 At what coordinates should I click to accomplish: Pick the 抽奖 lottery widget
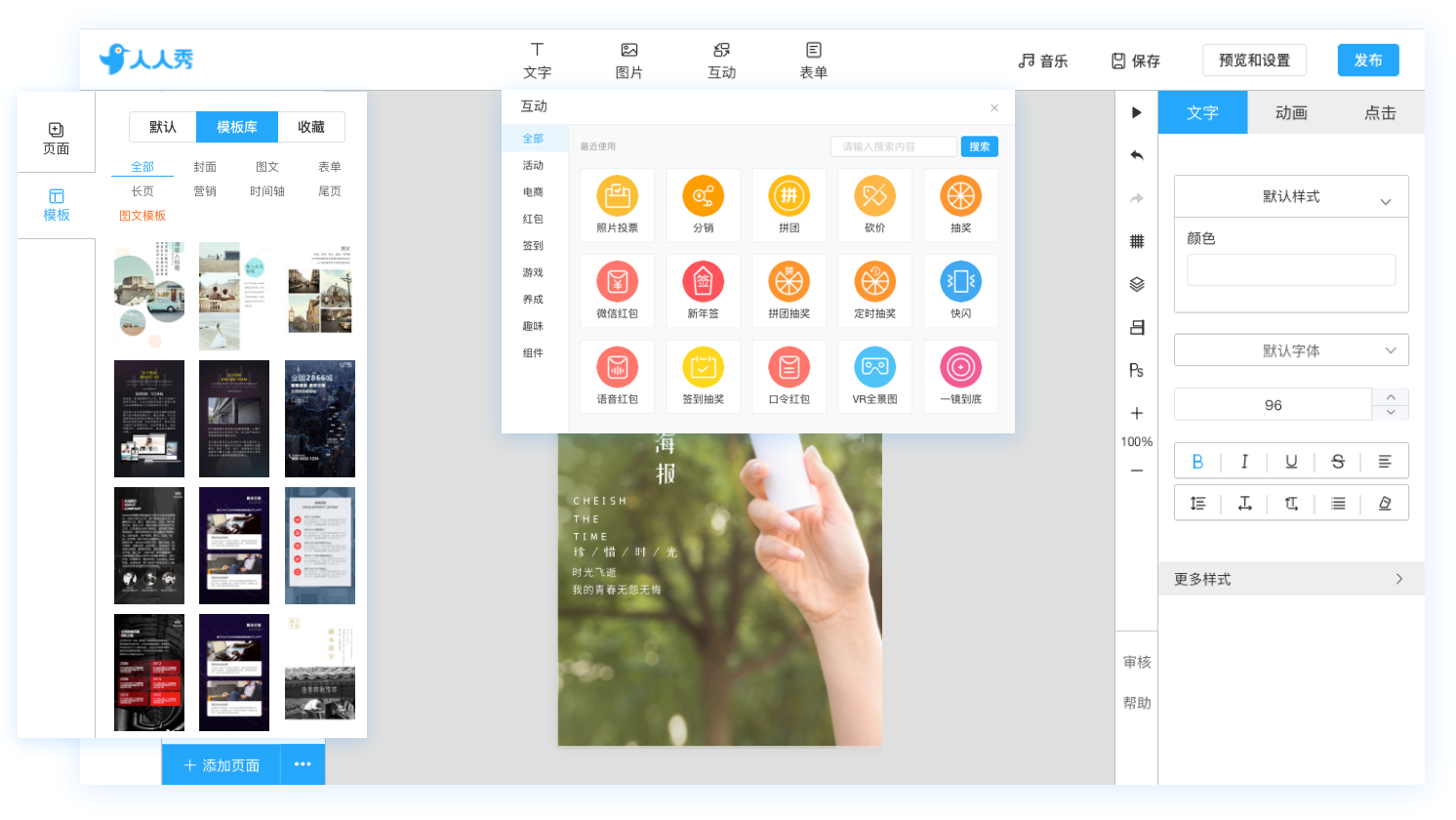960,205
